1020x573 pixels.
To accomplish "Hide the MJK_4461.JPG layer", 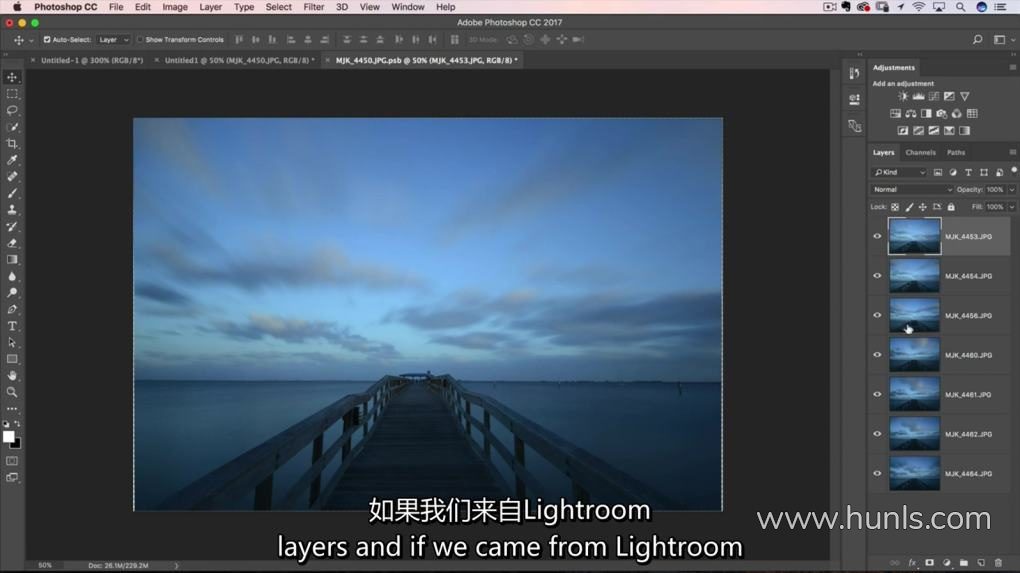I will point(877,394).
